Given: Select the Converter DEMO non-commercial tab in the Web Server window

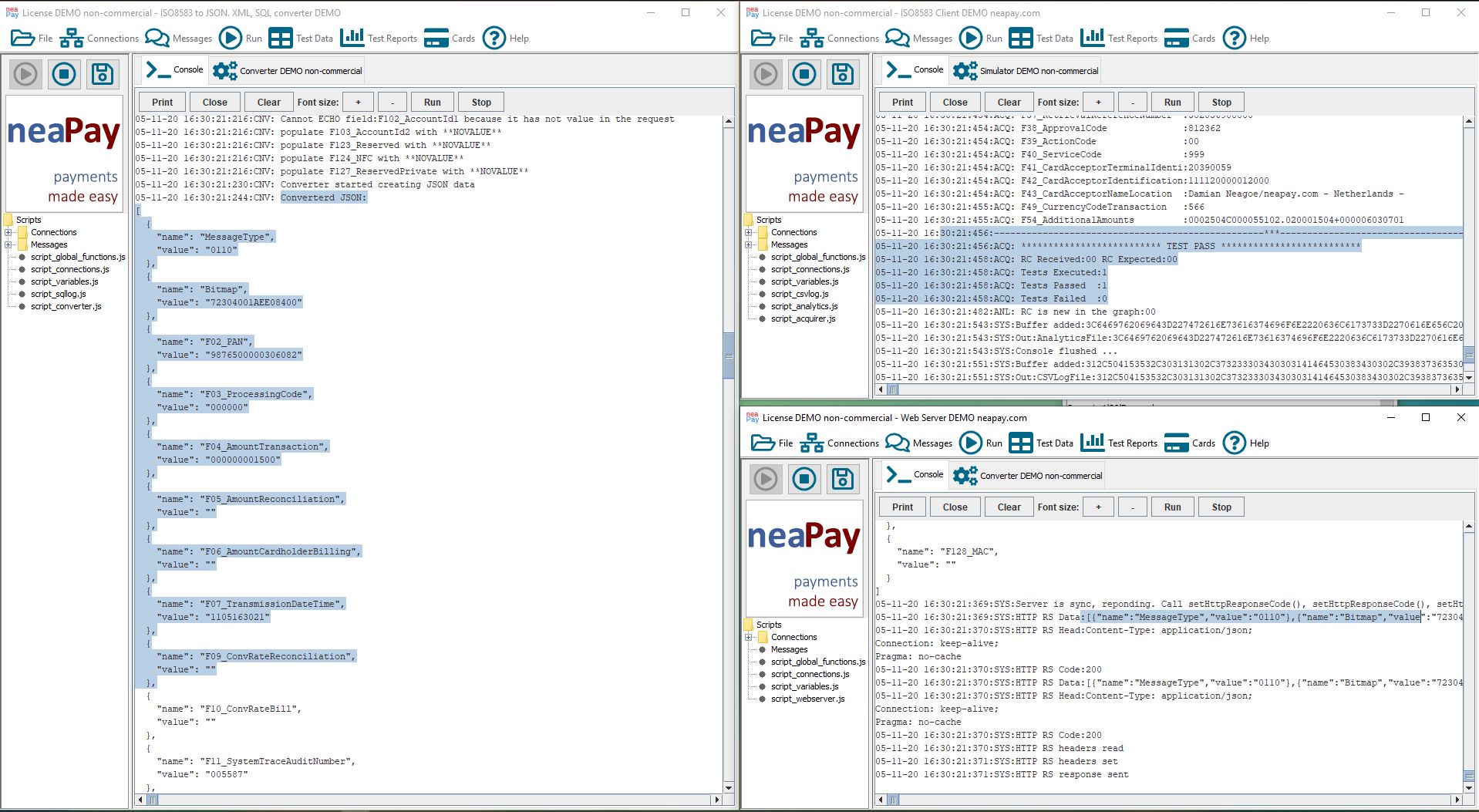Looking at the screenshot, I should pyautogui.click(x=1027, y=476).
